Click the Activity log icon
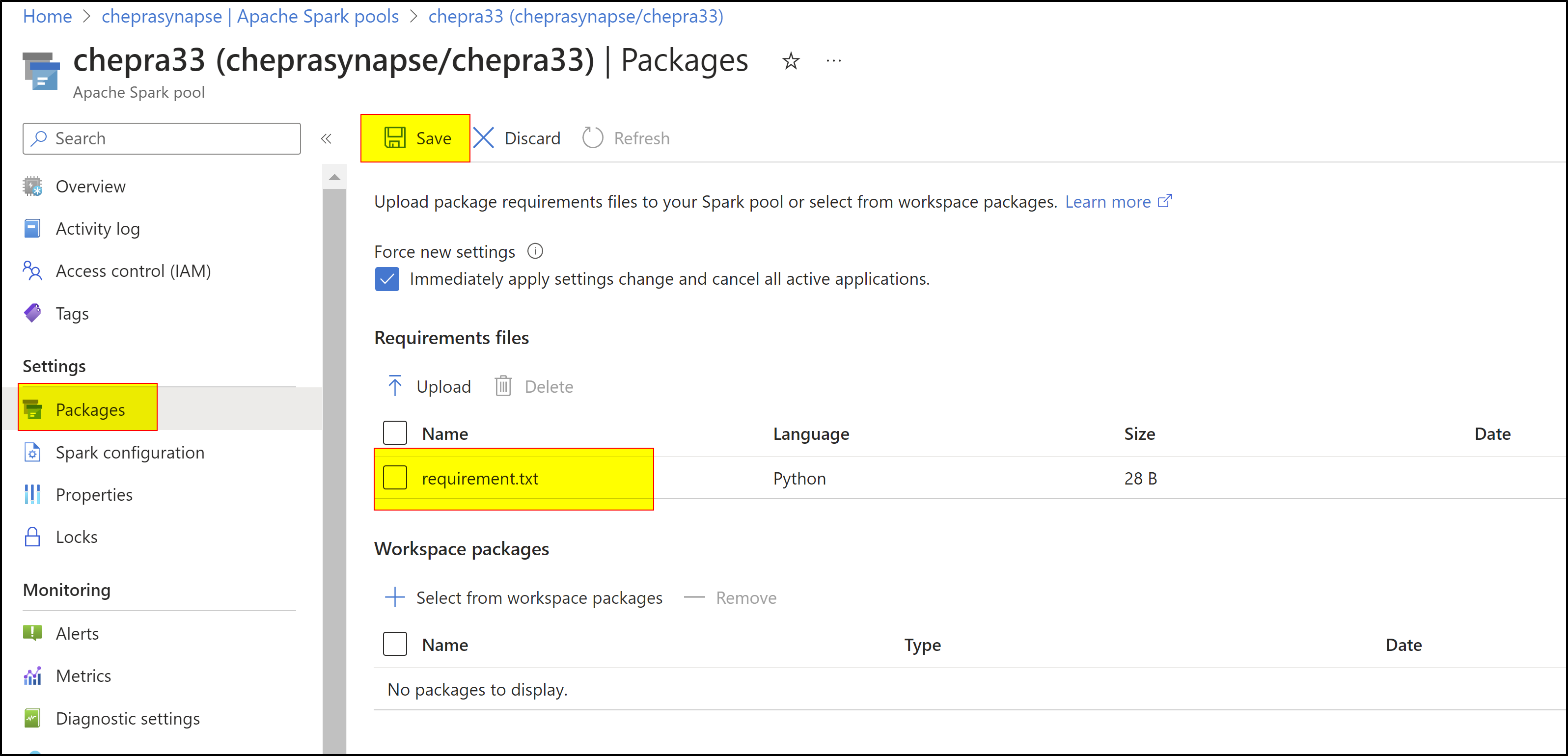The height and width of the screenshot is (756, 1568). tap(32, 228)
